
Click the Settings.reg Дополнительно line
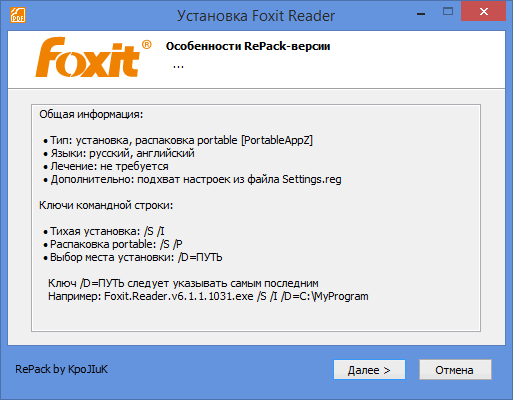click(x=192, y=179)
